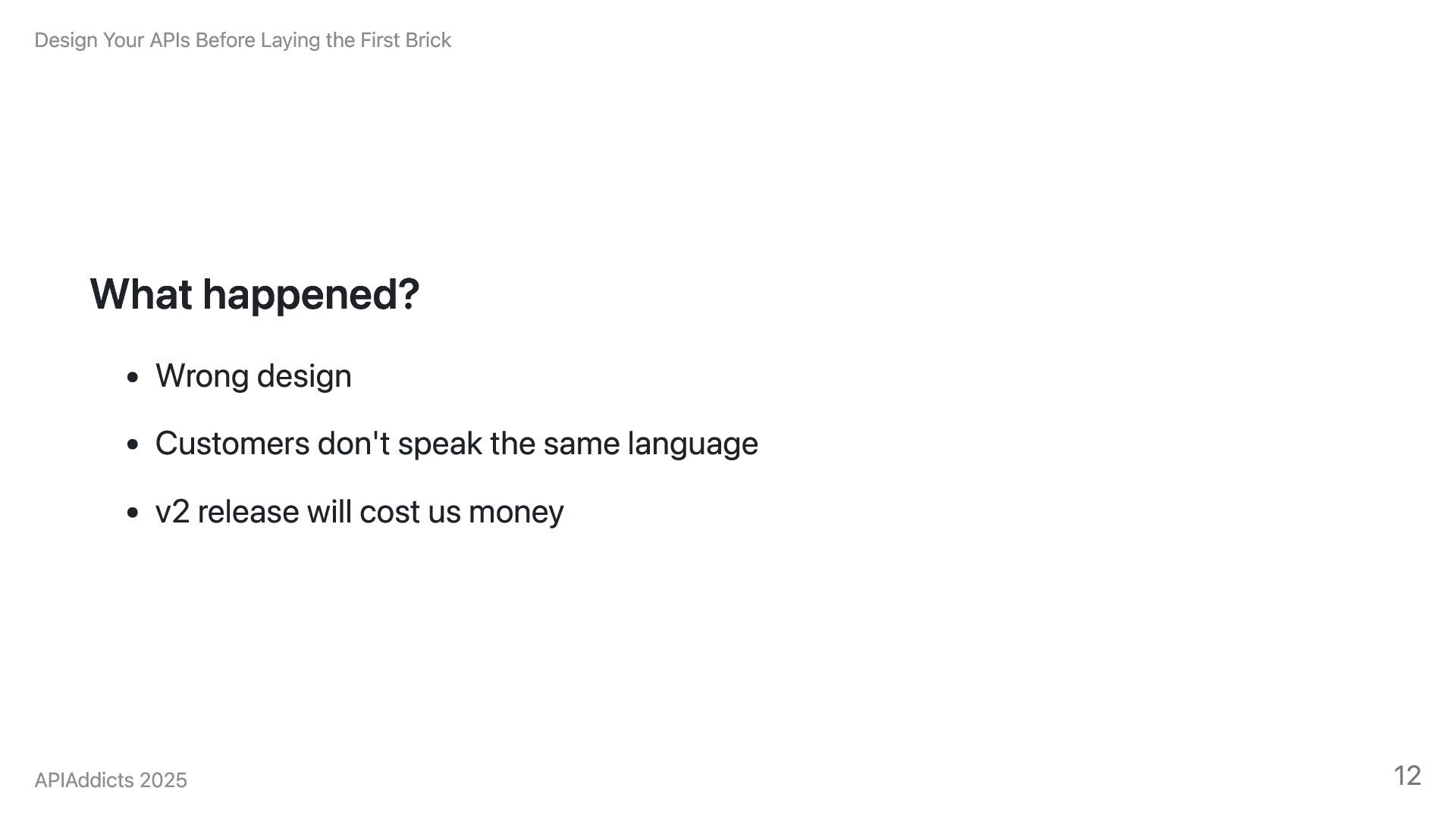Click slide page number 12

click(x=1407, y=776)
